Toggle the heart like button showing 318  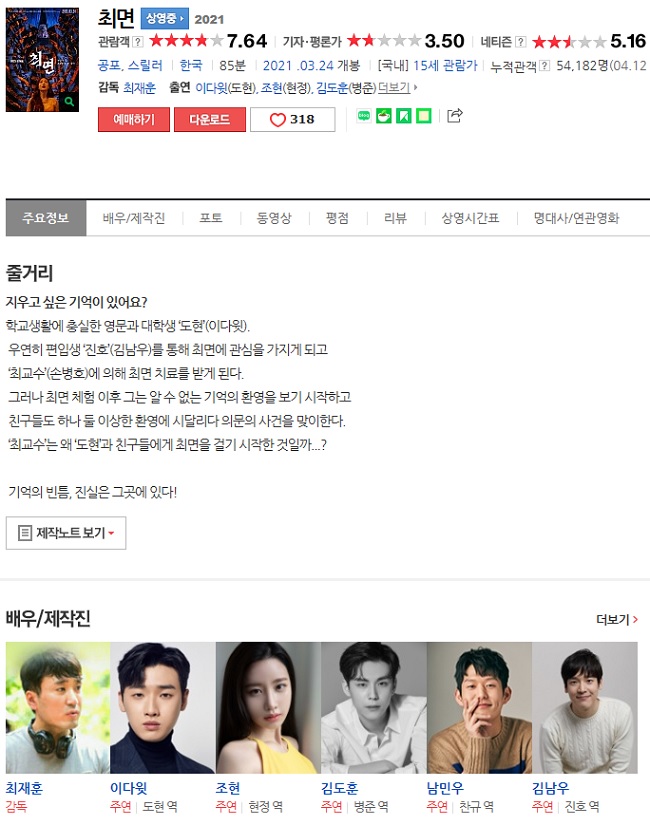(293, 119)
